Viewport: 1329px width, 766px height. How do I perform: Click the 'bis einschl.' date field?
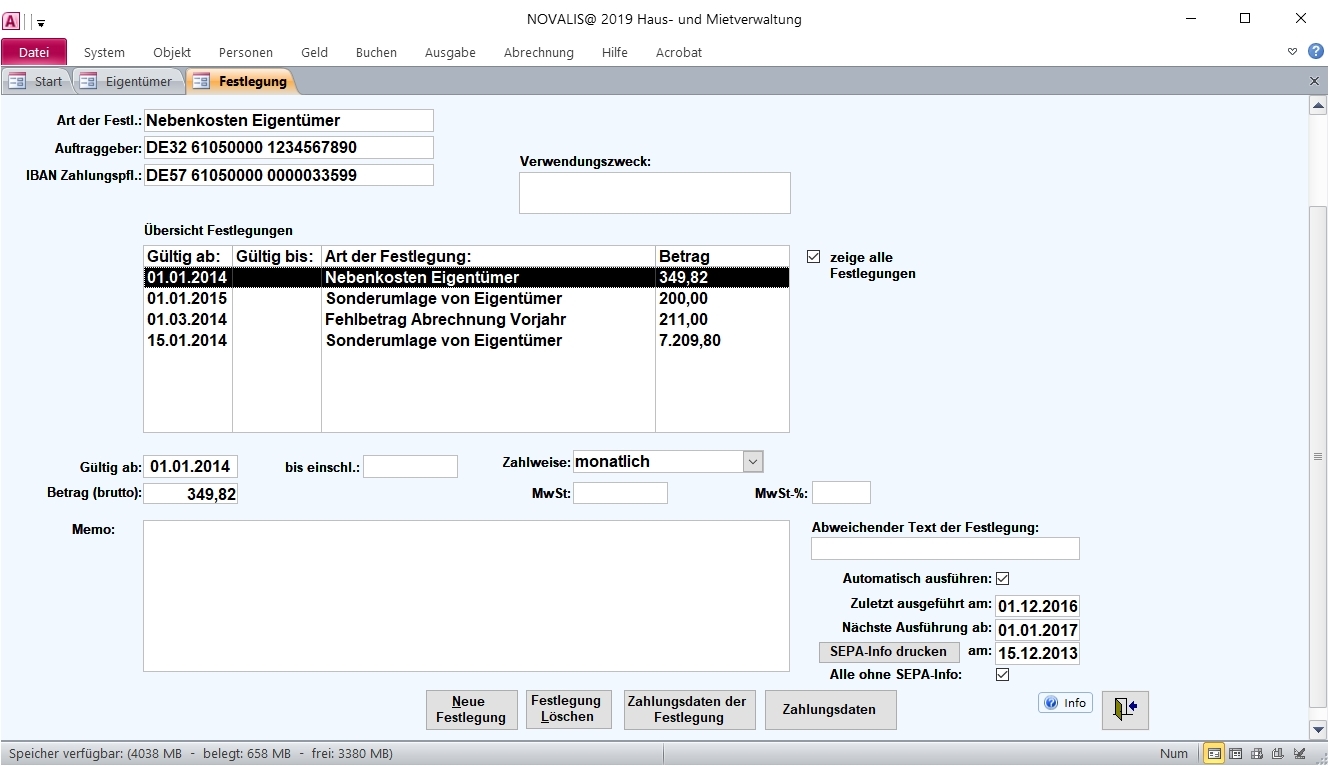410,467
